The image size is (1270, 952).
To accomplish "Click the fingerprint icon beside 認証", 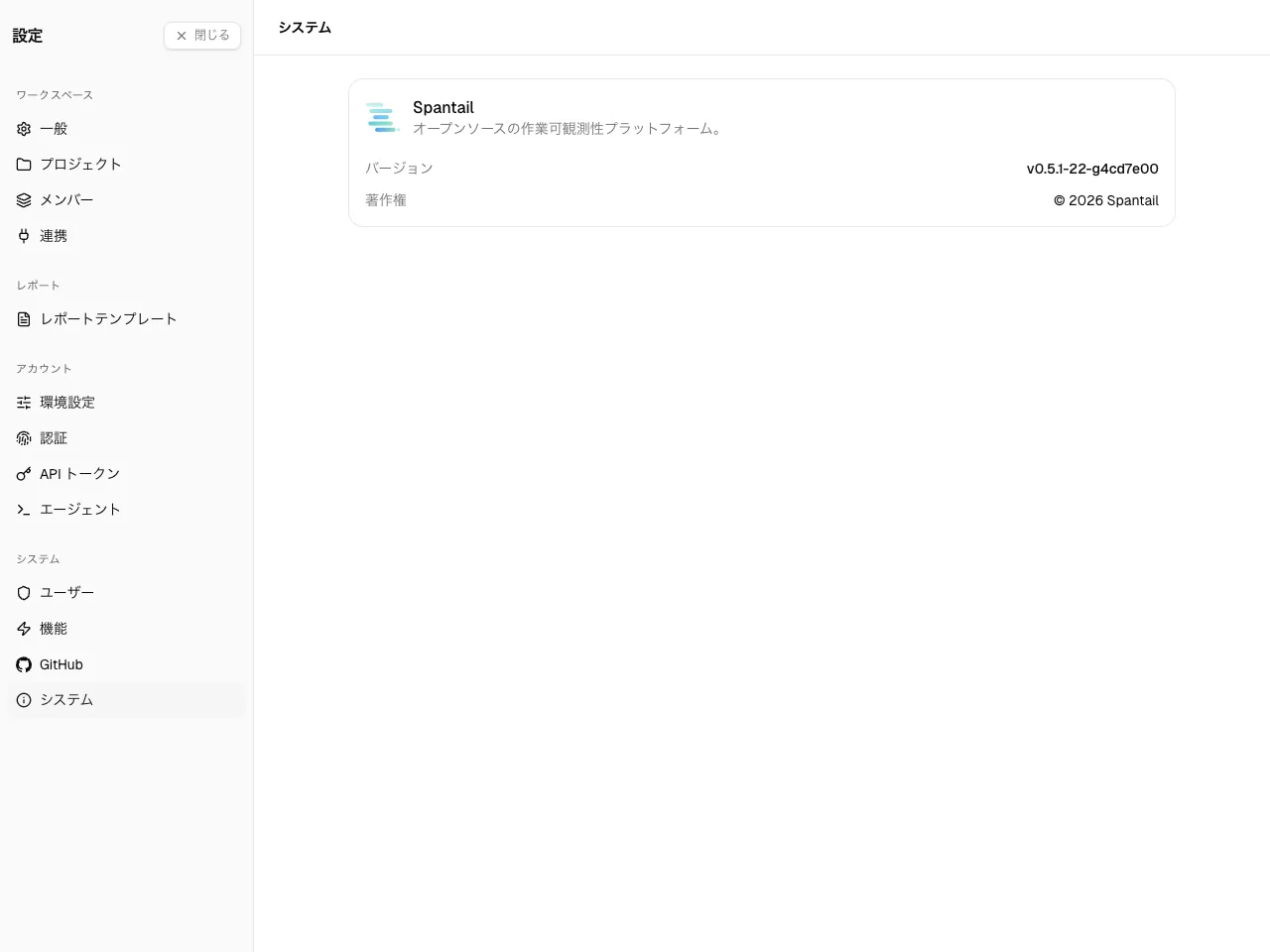I will pos(24,438).
